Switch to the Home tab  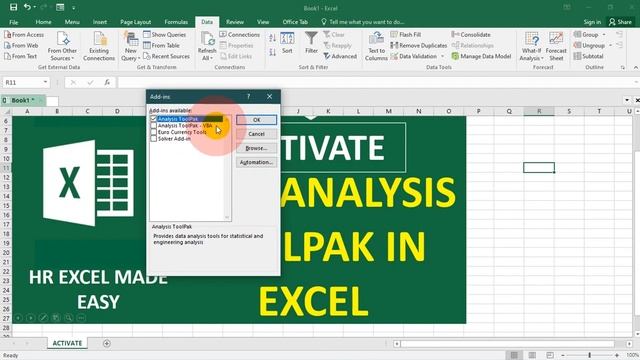point(43,22)
